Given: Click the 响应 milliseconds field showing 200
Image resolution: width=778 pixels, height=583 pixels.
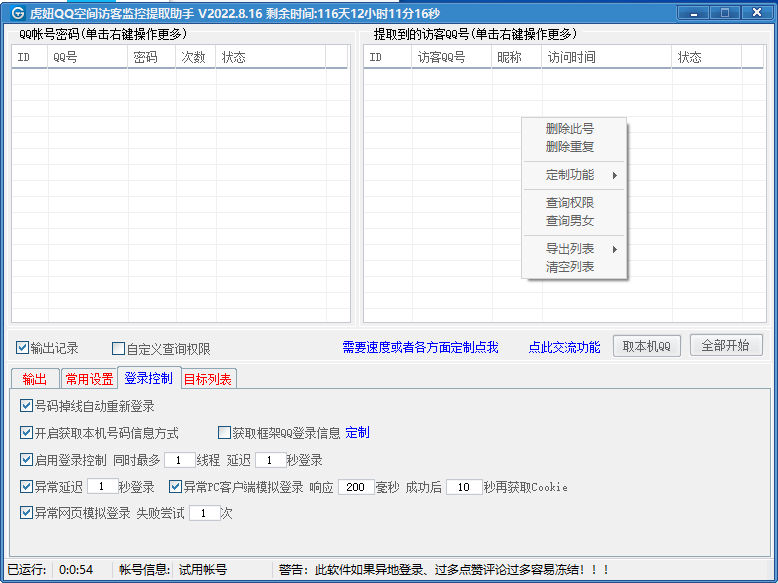Looking at the screenshot, I should [355, 487].
